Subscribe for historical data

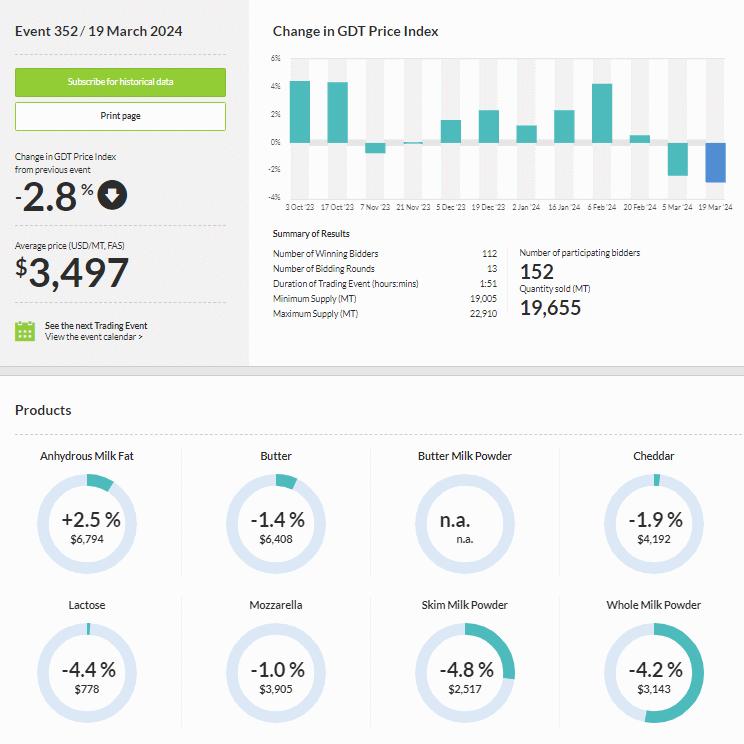pyautogui.click(x=121, y=82)
